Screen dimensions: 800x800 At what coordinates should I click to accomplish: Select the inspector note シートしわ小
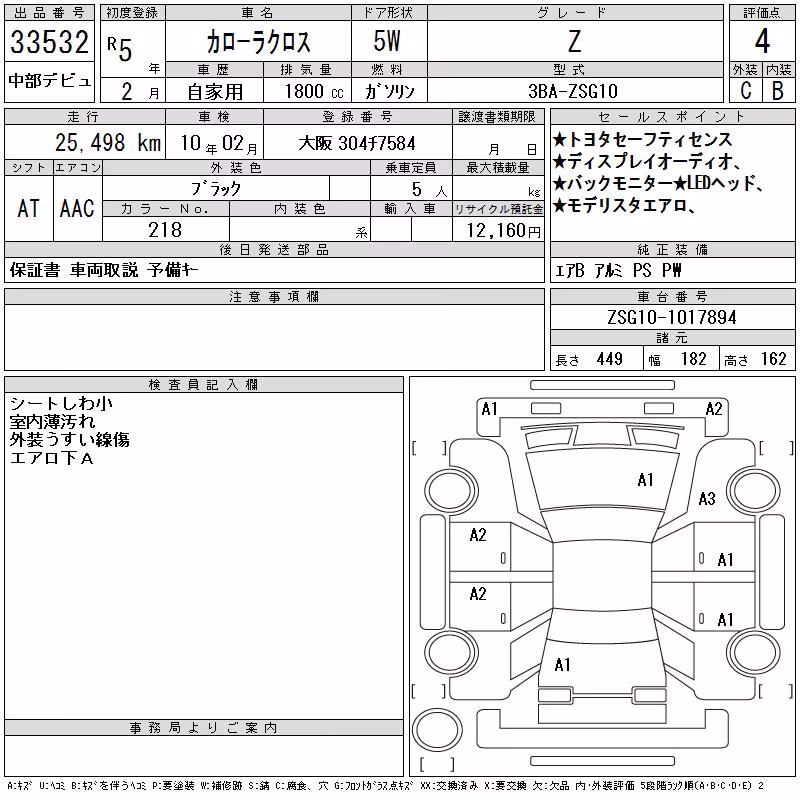tap(61, 404)
